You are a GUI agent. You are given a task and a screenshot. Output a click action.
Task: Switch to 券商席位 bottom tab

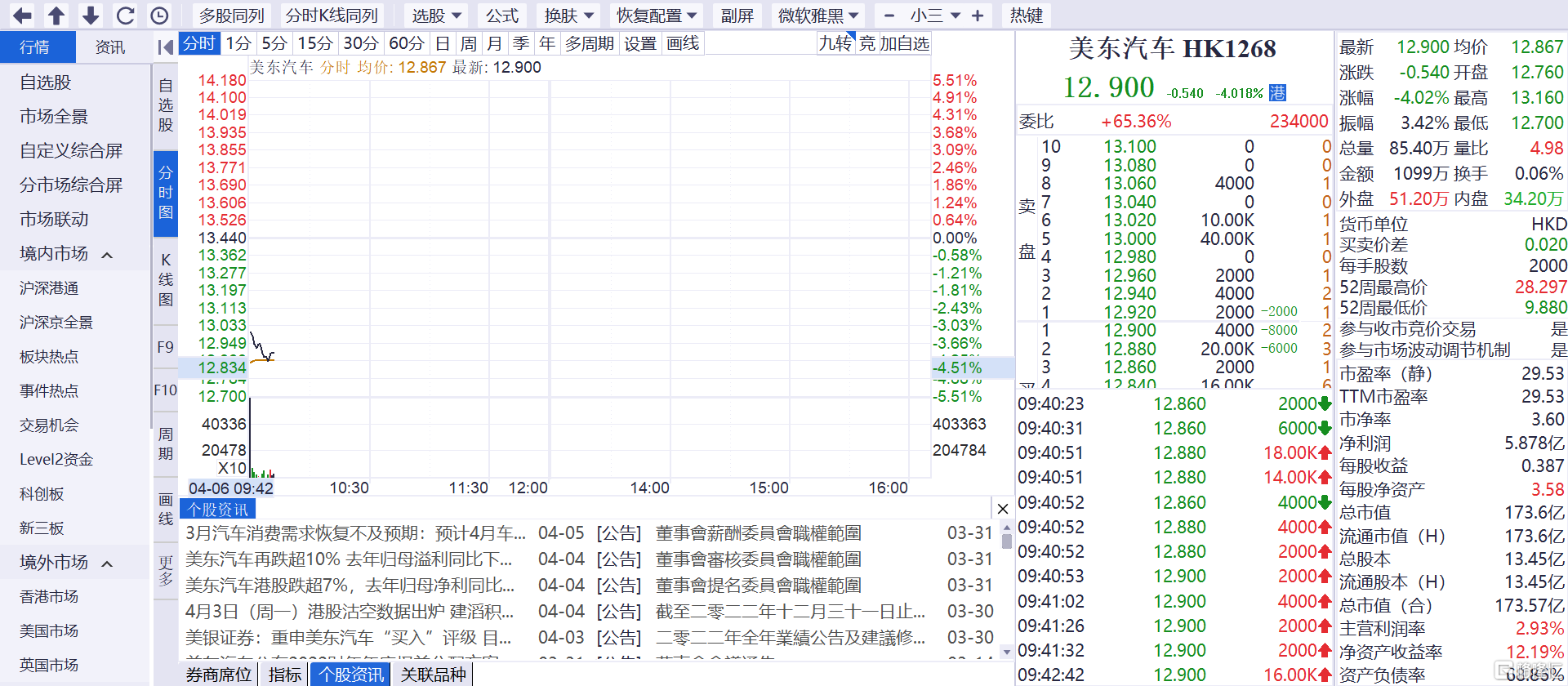coord(218,675)
